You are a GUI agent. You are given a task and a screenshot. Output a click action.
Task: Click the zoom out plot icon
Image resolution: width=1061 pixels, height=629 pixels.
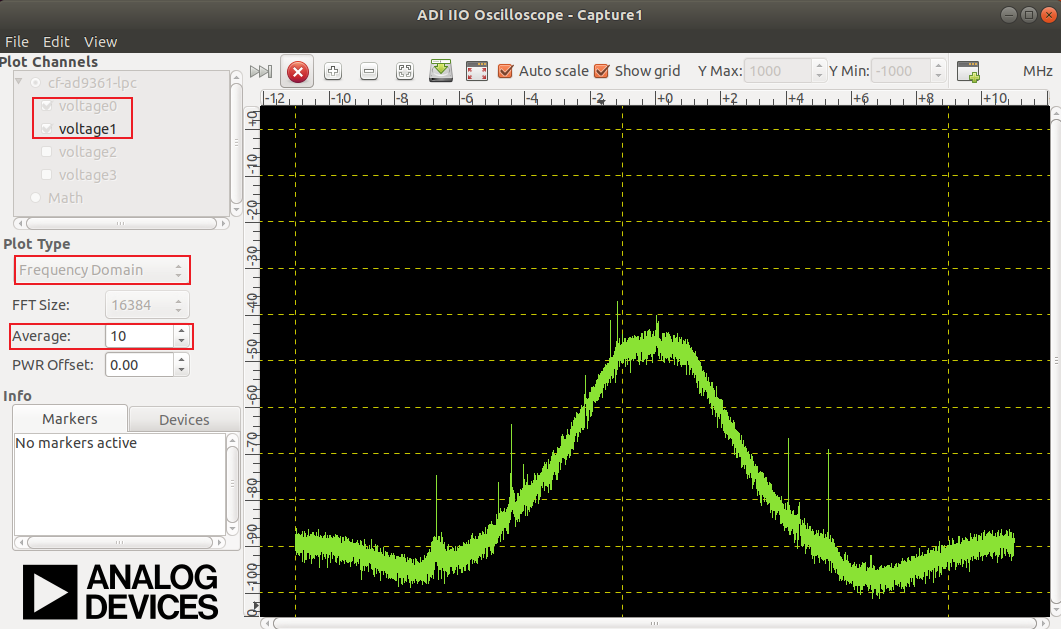click(369, 72)
